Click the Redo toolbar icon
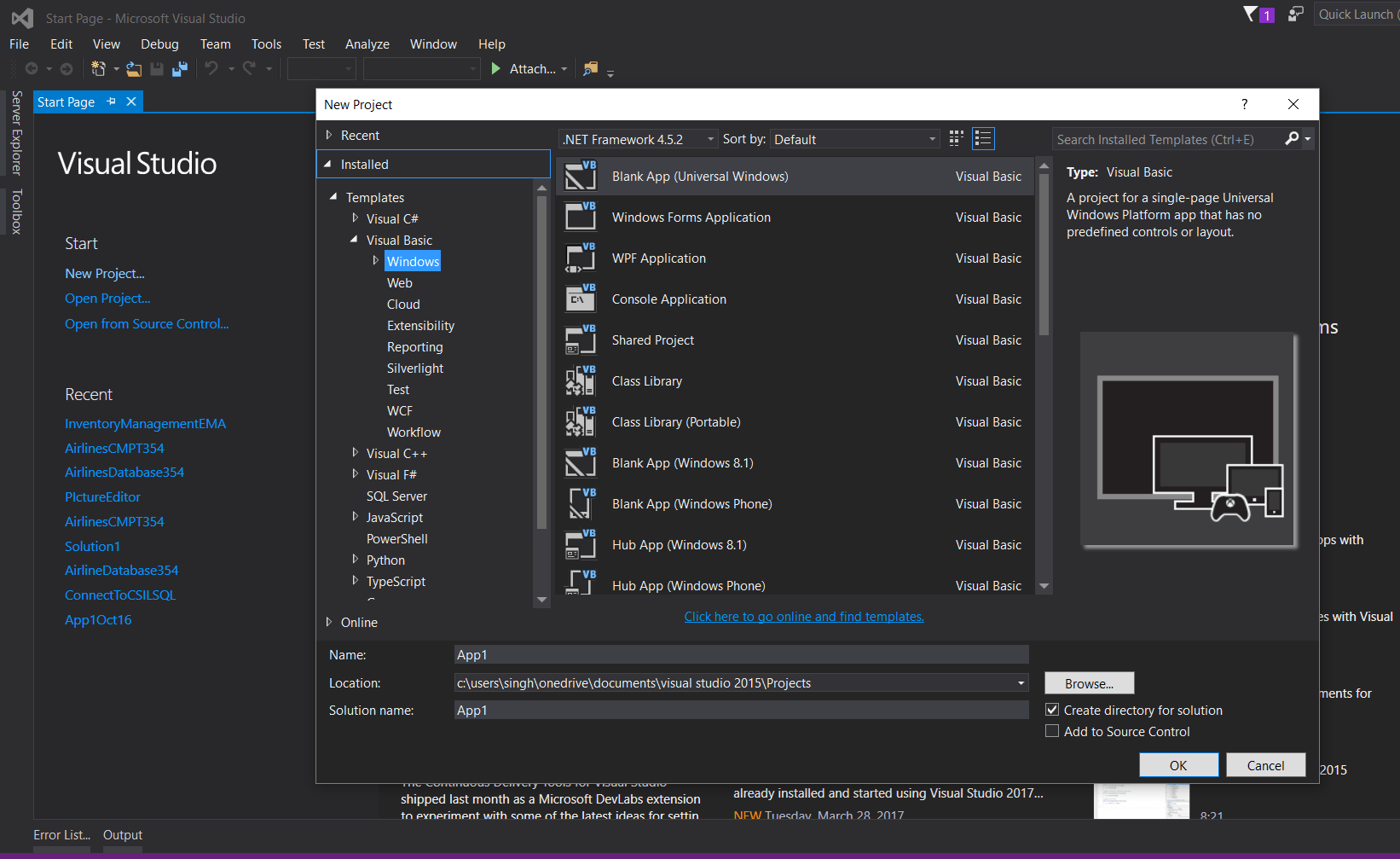This screenshot has width=1400, height=859. pyautogui.click(x=249, y=68)
